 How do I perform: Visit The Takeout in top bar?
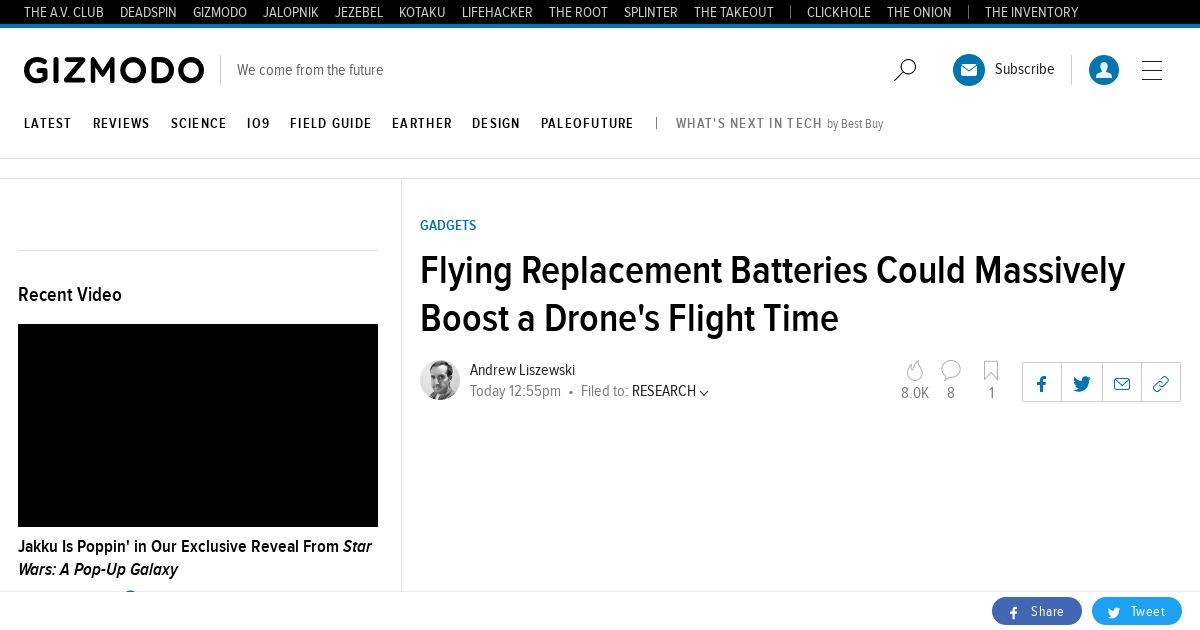click(734, 12)
